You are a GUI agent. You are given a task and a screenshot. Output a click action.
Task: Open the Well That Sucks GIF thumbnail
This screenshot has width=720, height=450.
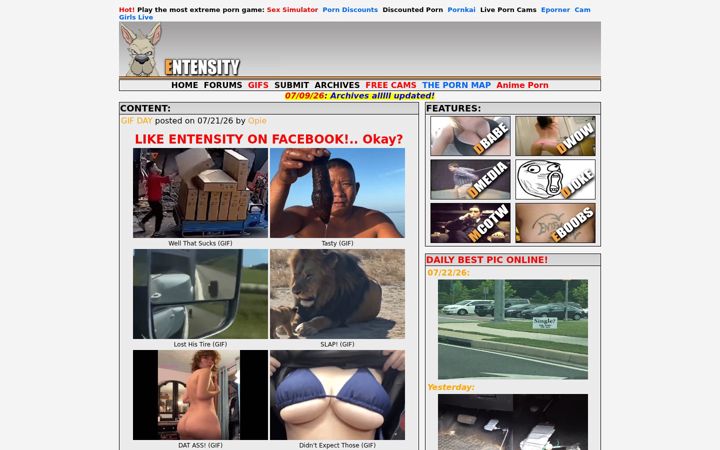point(200,193)
